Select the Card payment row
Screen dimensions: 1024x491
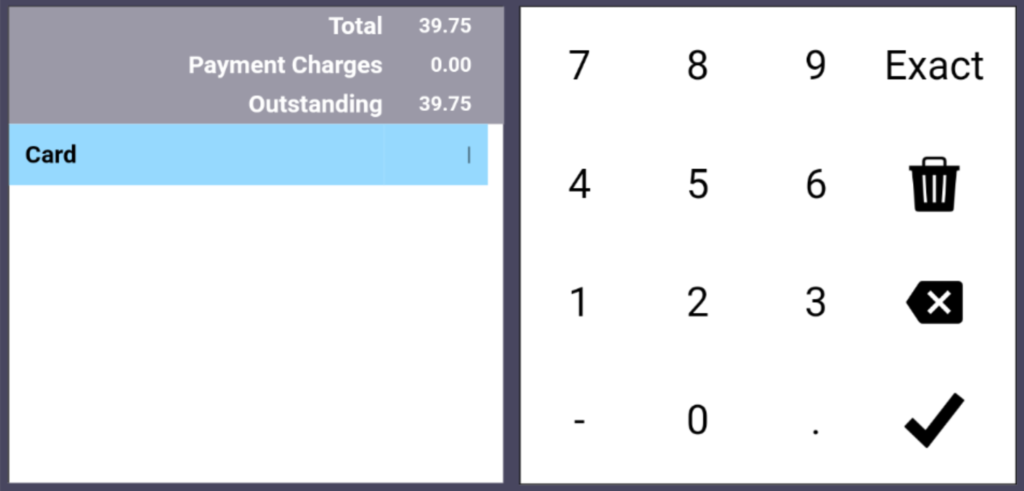[200, 155]
